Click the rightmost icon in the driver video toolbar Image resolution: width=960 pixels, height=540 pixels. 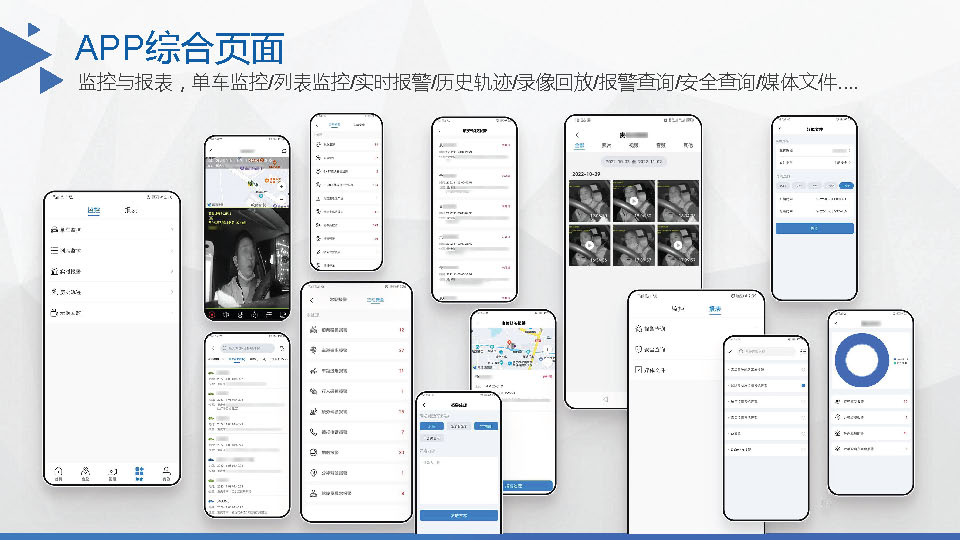(x=283, y=315)
